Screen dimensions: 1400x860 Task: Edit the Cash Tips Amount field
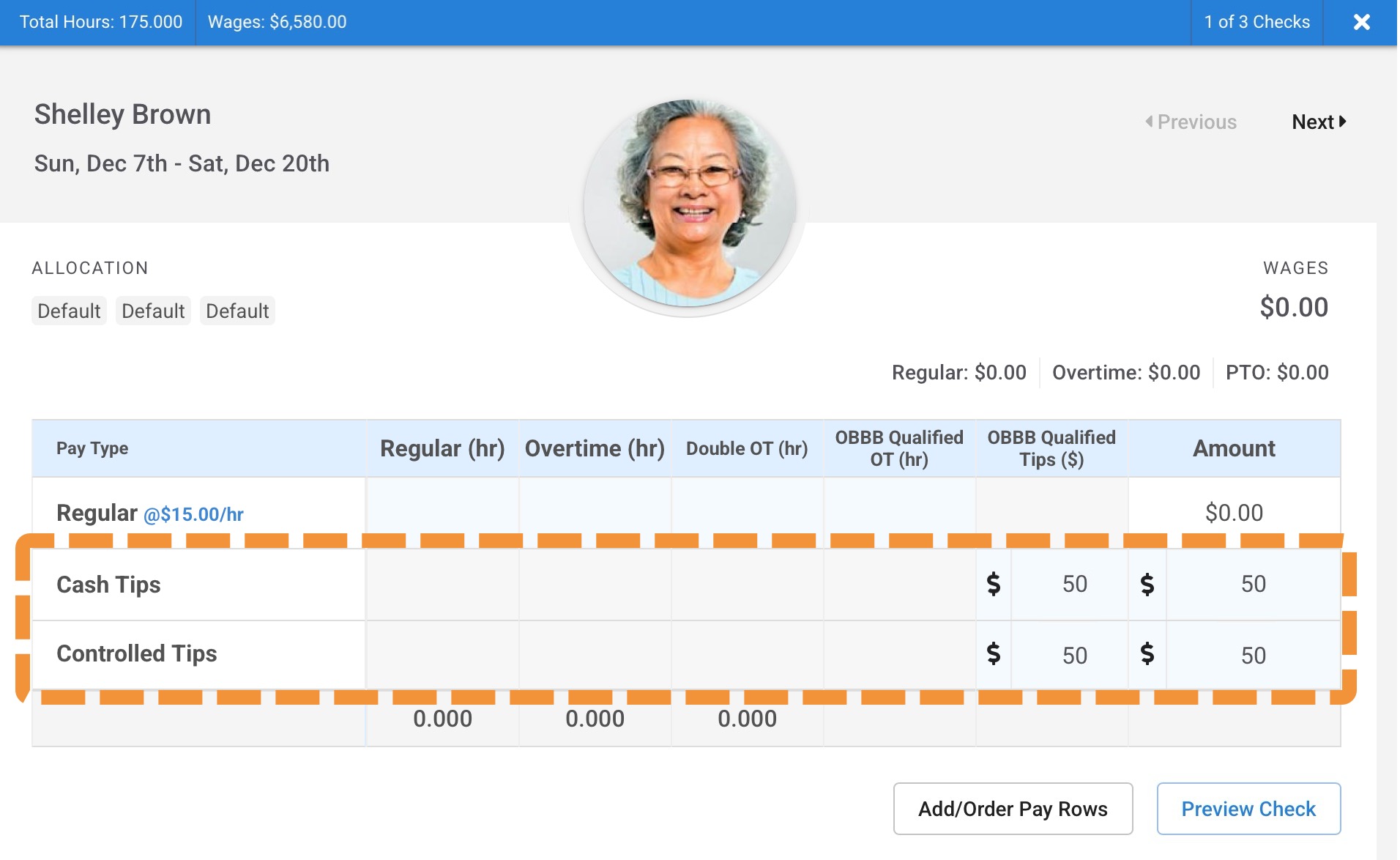tap(1252, 584)
